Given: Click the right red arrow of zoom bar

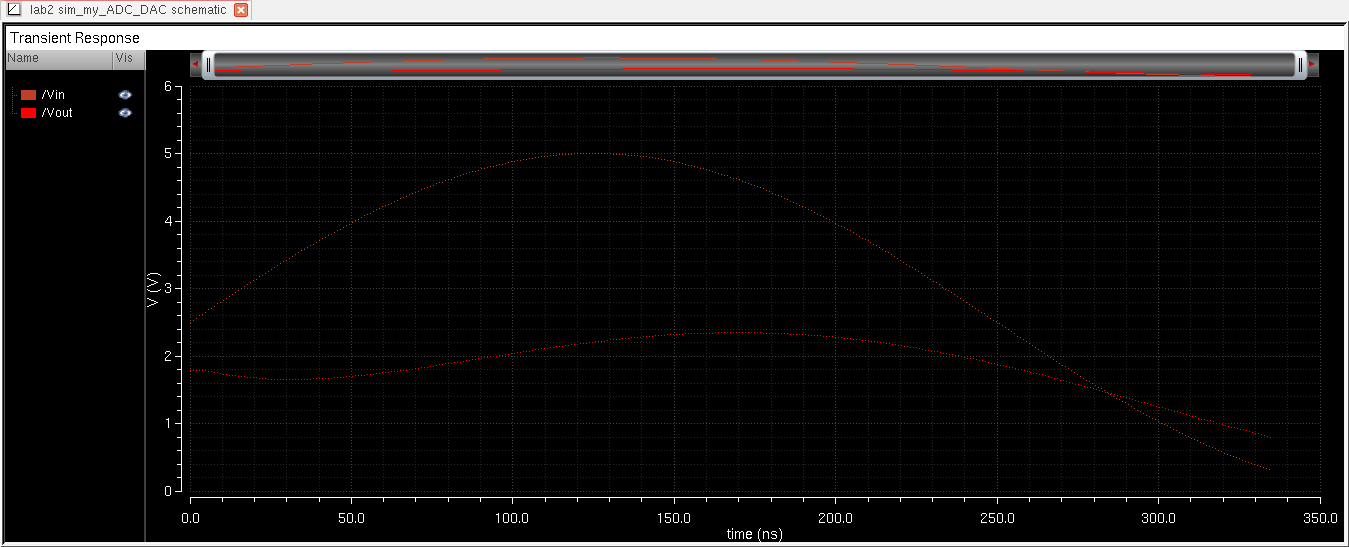Looking at the screenshot, I should tap(1313, 65).
